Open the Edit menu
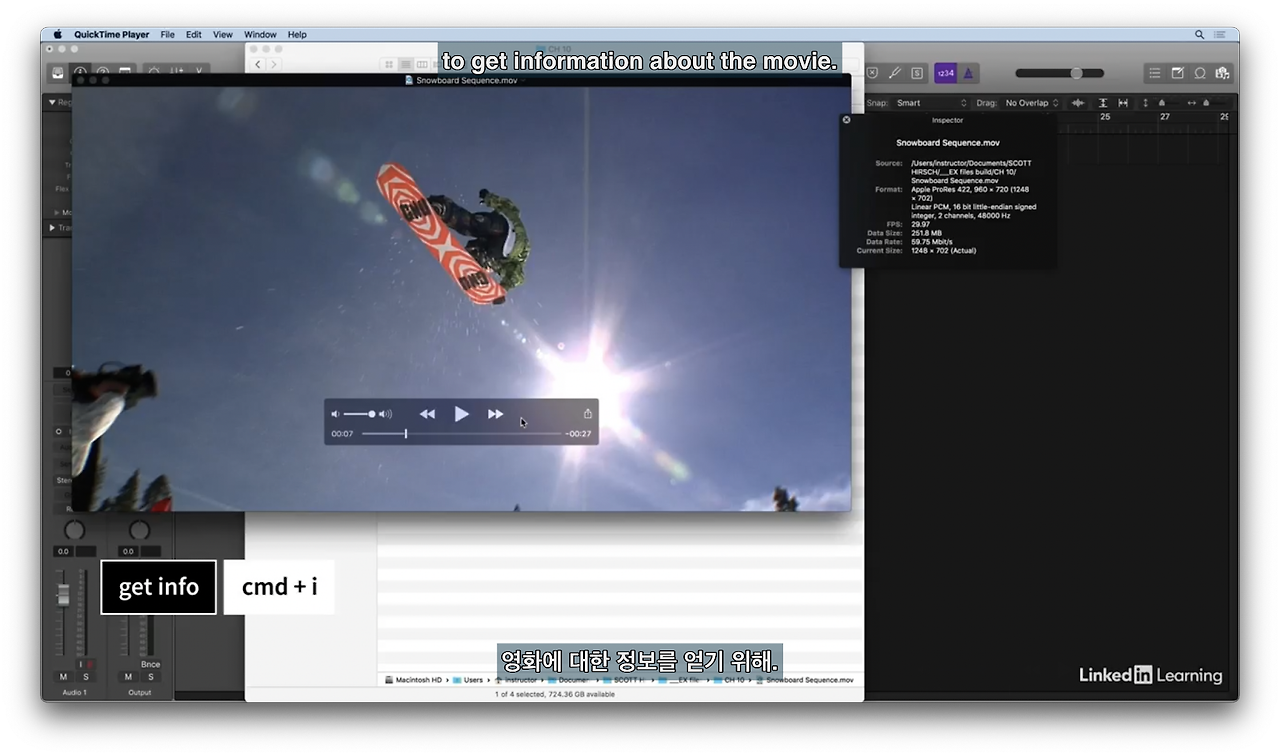1280x756 pixels. (194, 34)
